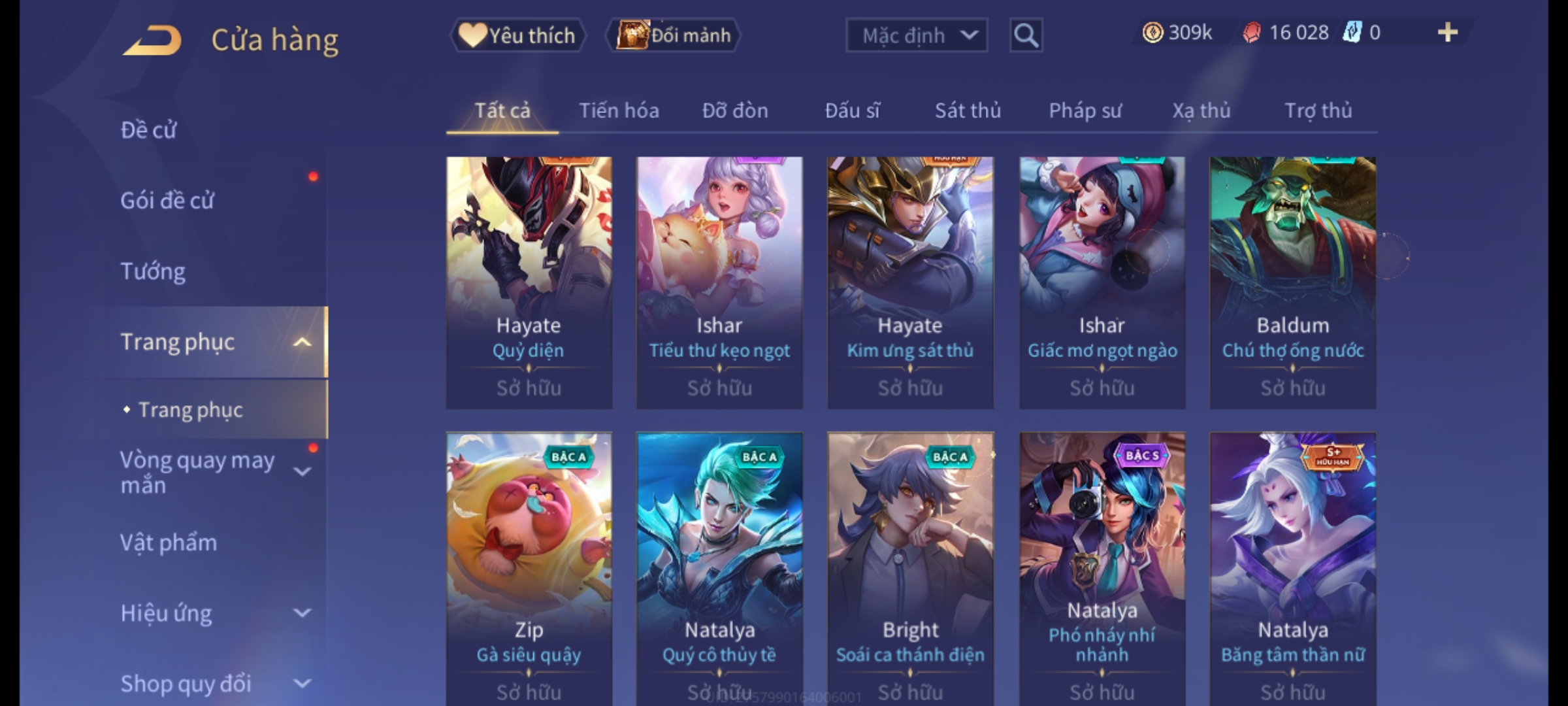Go to Tướng in the sidebar
This screenshot has height=706, width=1568.
tap(153, 271)
